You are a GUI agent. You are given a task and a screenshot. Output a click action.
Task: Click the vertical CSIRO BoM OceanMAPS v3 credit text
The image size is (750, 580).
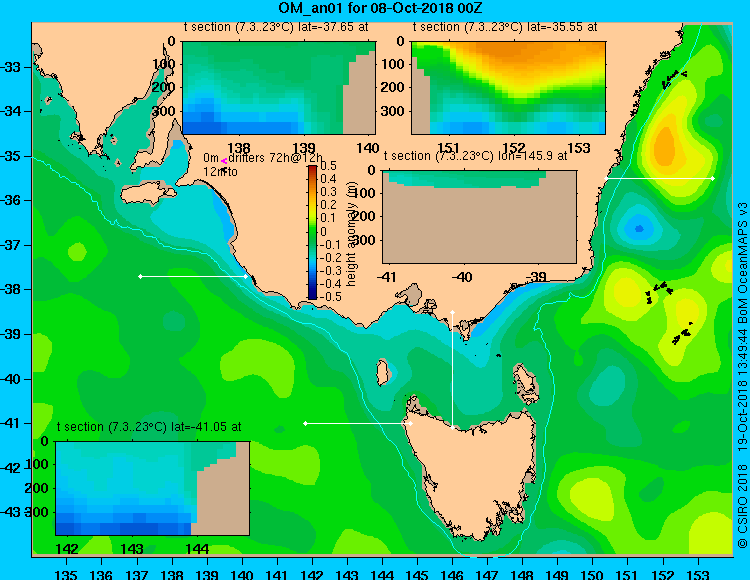(x=742, y=375)
